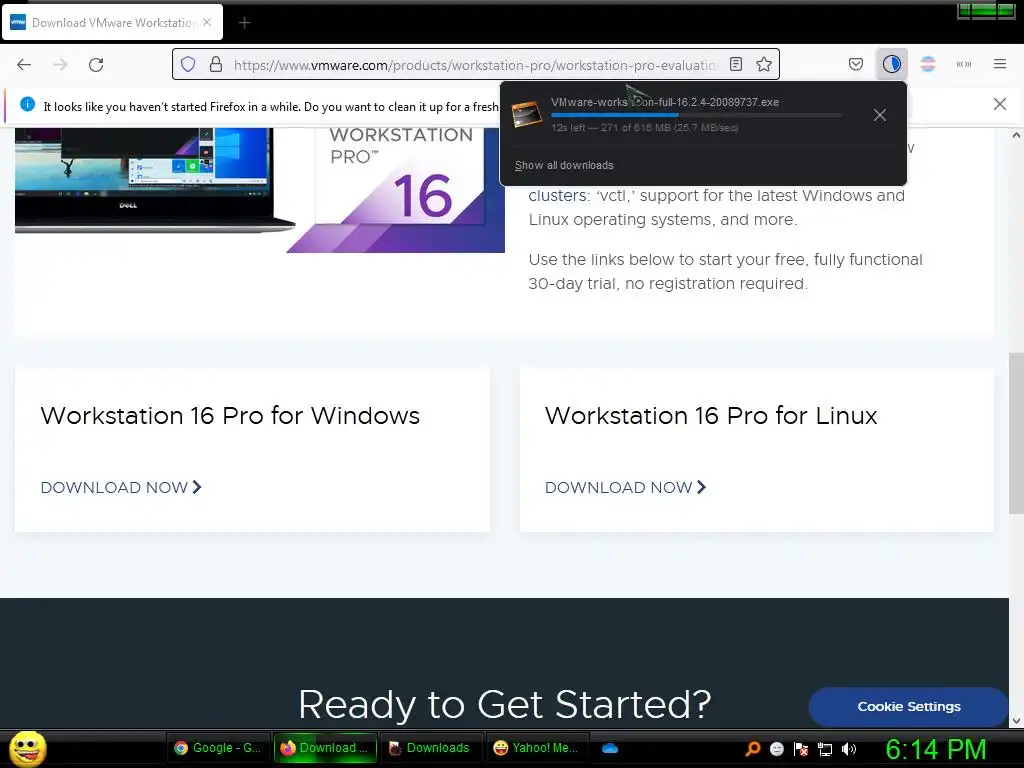Click the blue cloud taskbar icon
Viewport: 1024px width, 768px height.
[609, 748]
